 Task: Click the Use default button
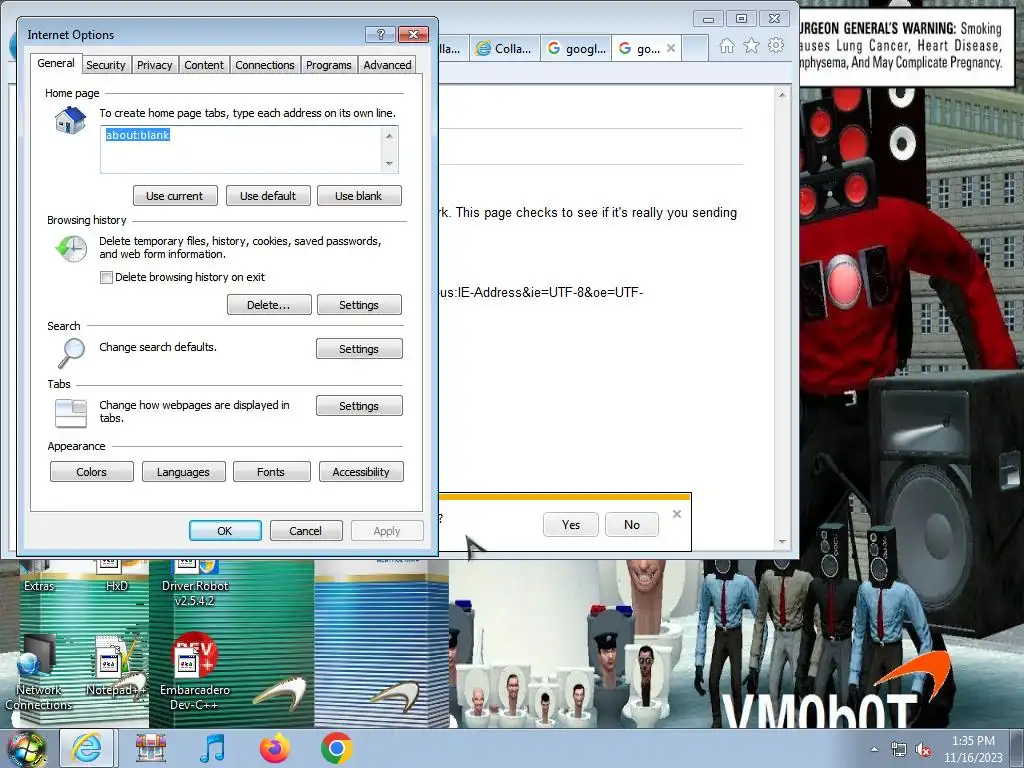(x=268, y=196)
